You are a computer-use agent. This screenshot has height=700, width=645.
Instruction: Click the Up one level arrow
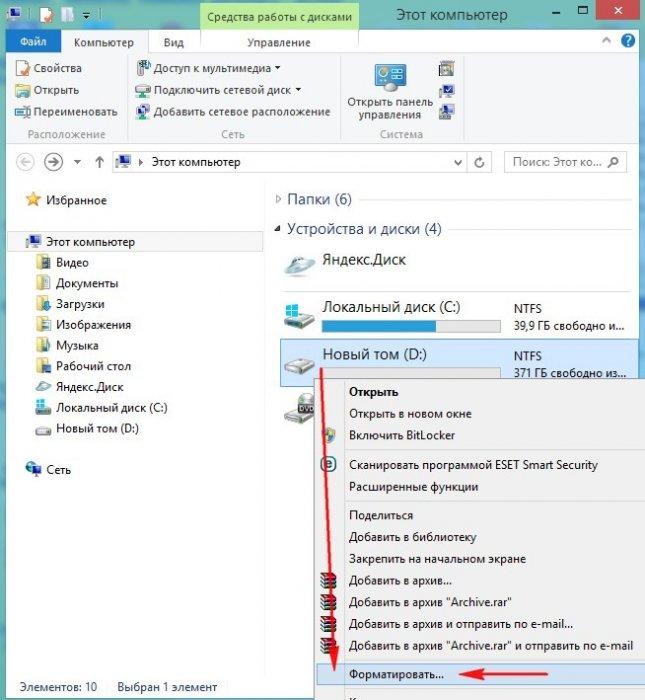pyautogui.click(x=100, y=162)
